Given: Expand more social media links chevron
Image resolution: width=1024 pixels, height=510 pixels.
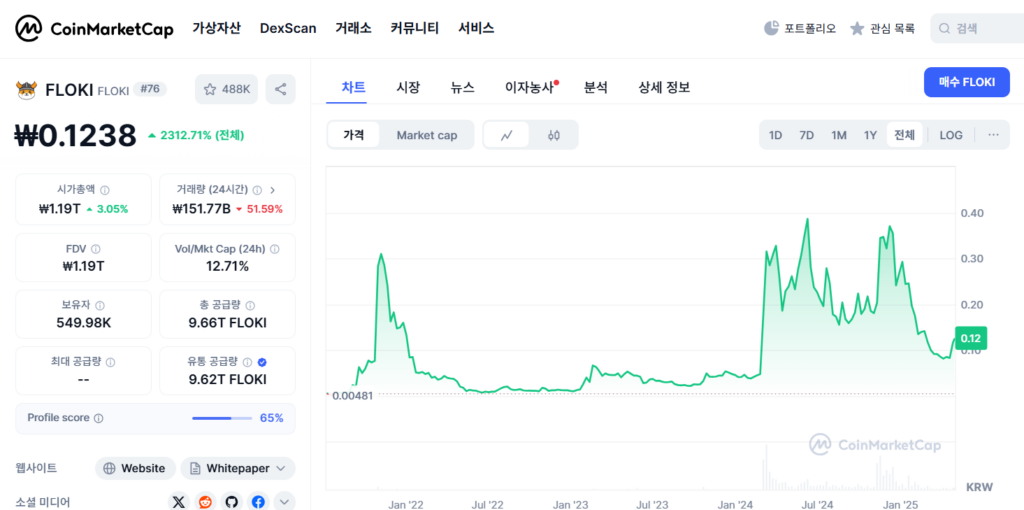Looking at the screenshot, I should 284,502.
